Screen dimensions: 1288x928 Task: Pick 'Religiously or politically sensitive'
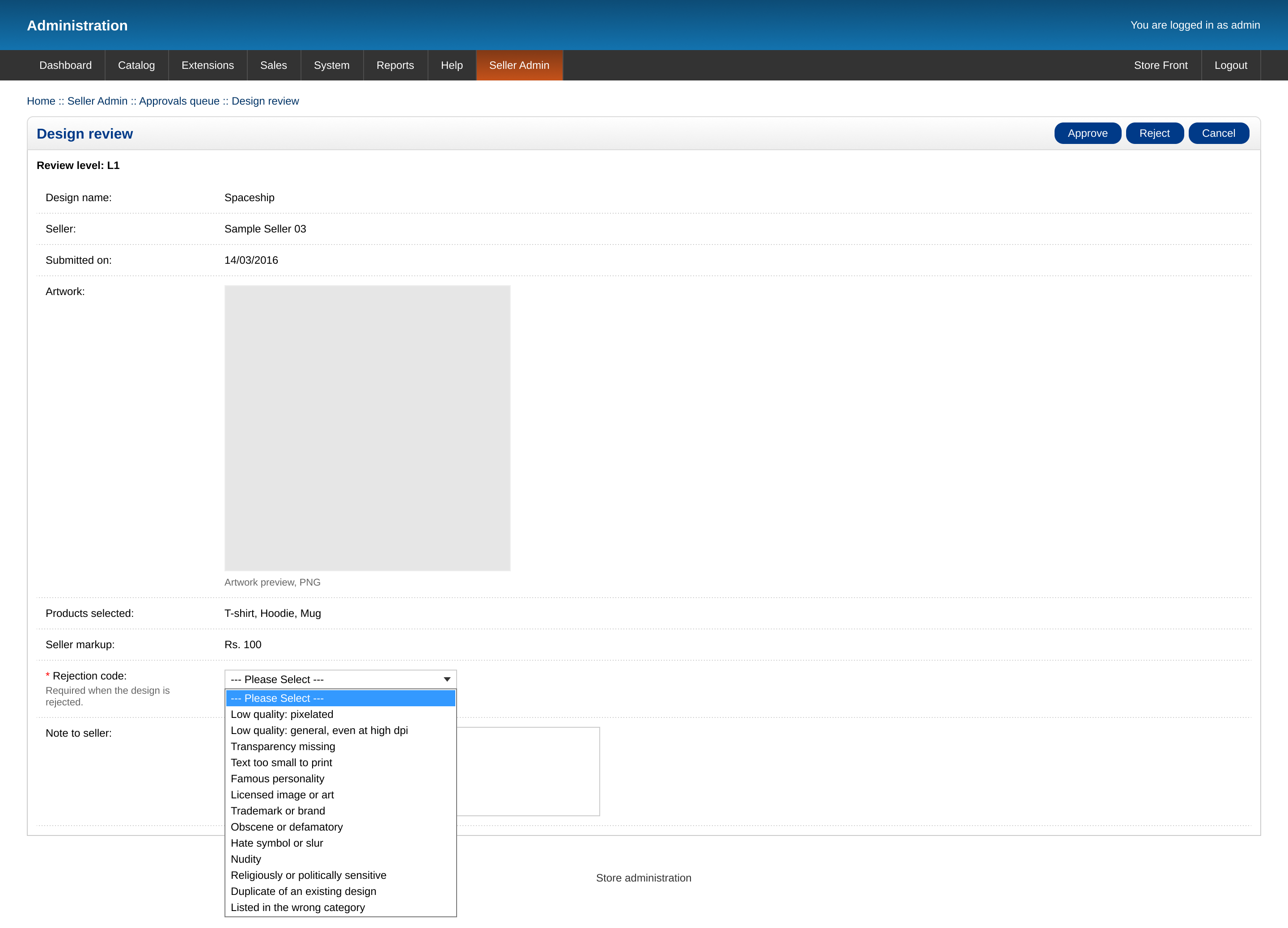pyautogui.click(x=340, y=875)
